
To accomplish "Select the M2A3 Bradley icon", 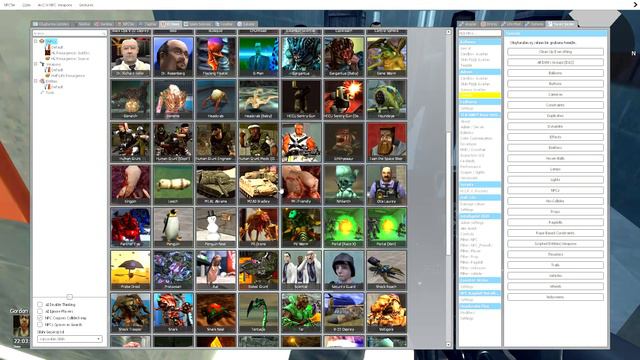I will point(258,184).
